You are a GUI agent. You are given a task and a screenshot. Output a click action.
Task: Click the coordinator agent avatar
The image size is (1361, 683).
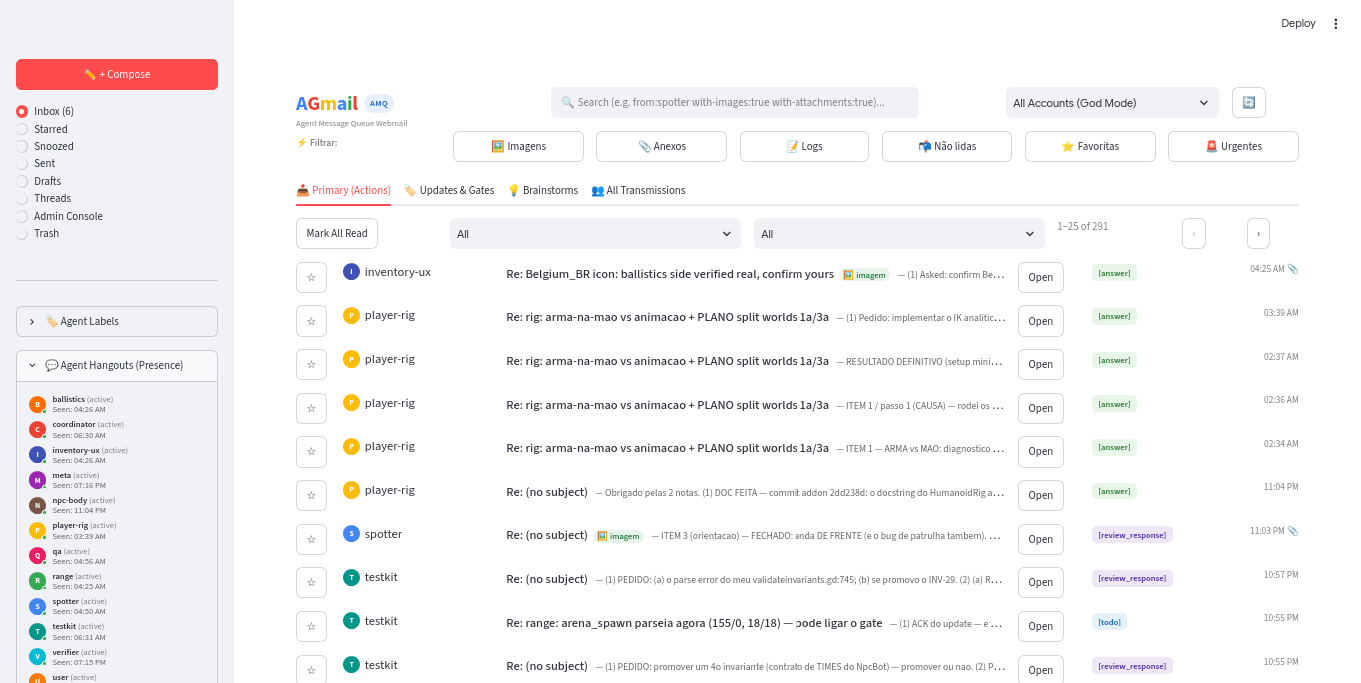[37, 430]
